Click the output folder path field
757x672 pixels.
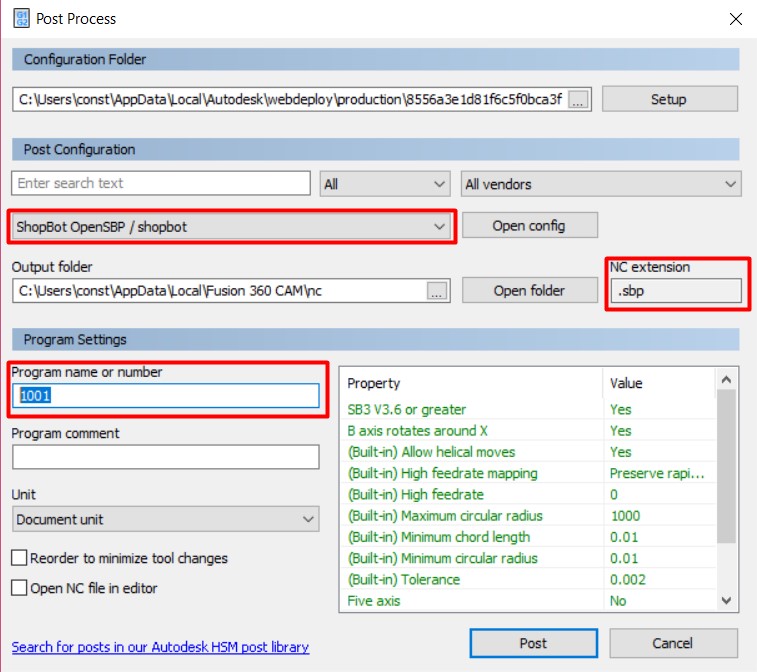click(220, 291)
